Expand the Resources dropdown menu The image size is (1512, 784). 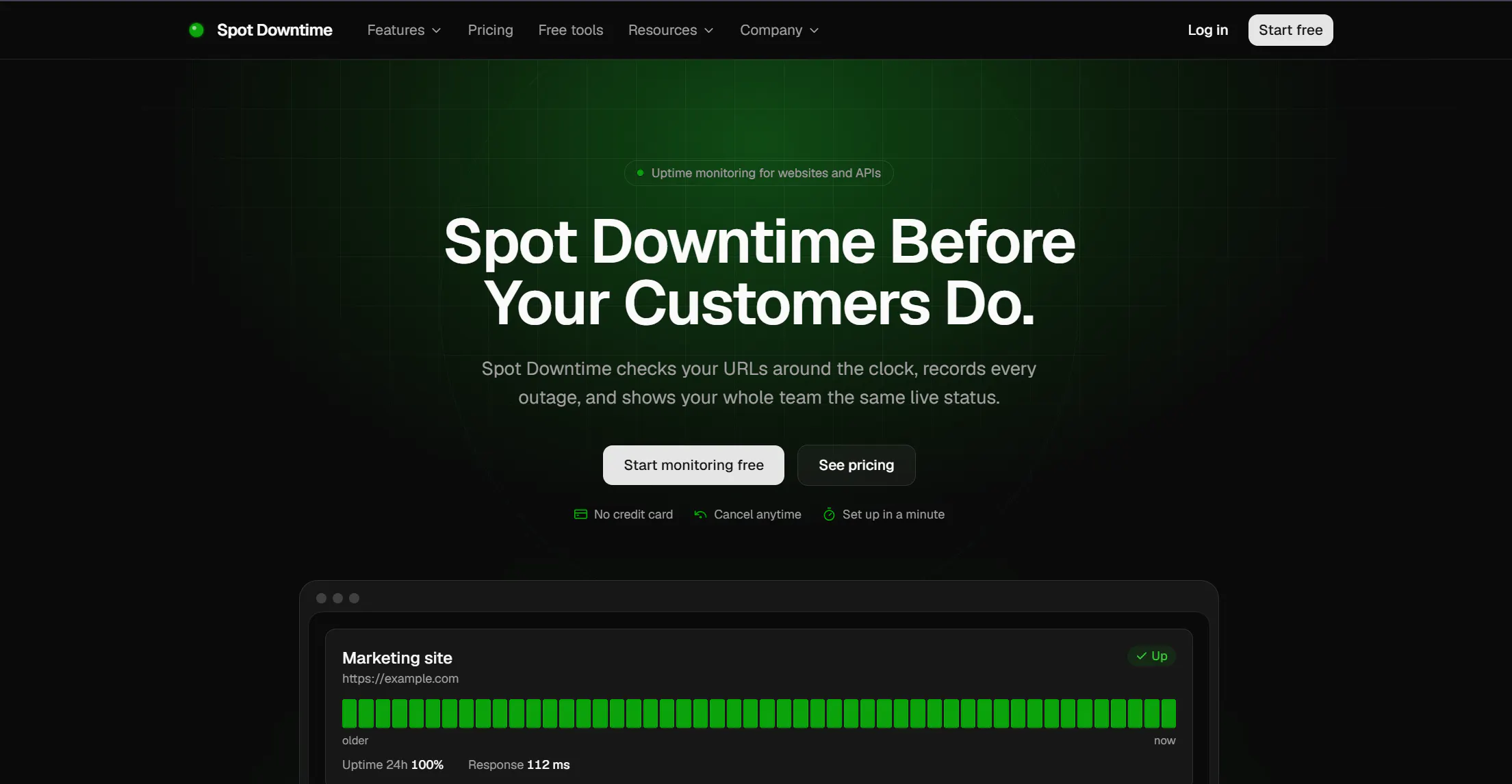(671, 30)
